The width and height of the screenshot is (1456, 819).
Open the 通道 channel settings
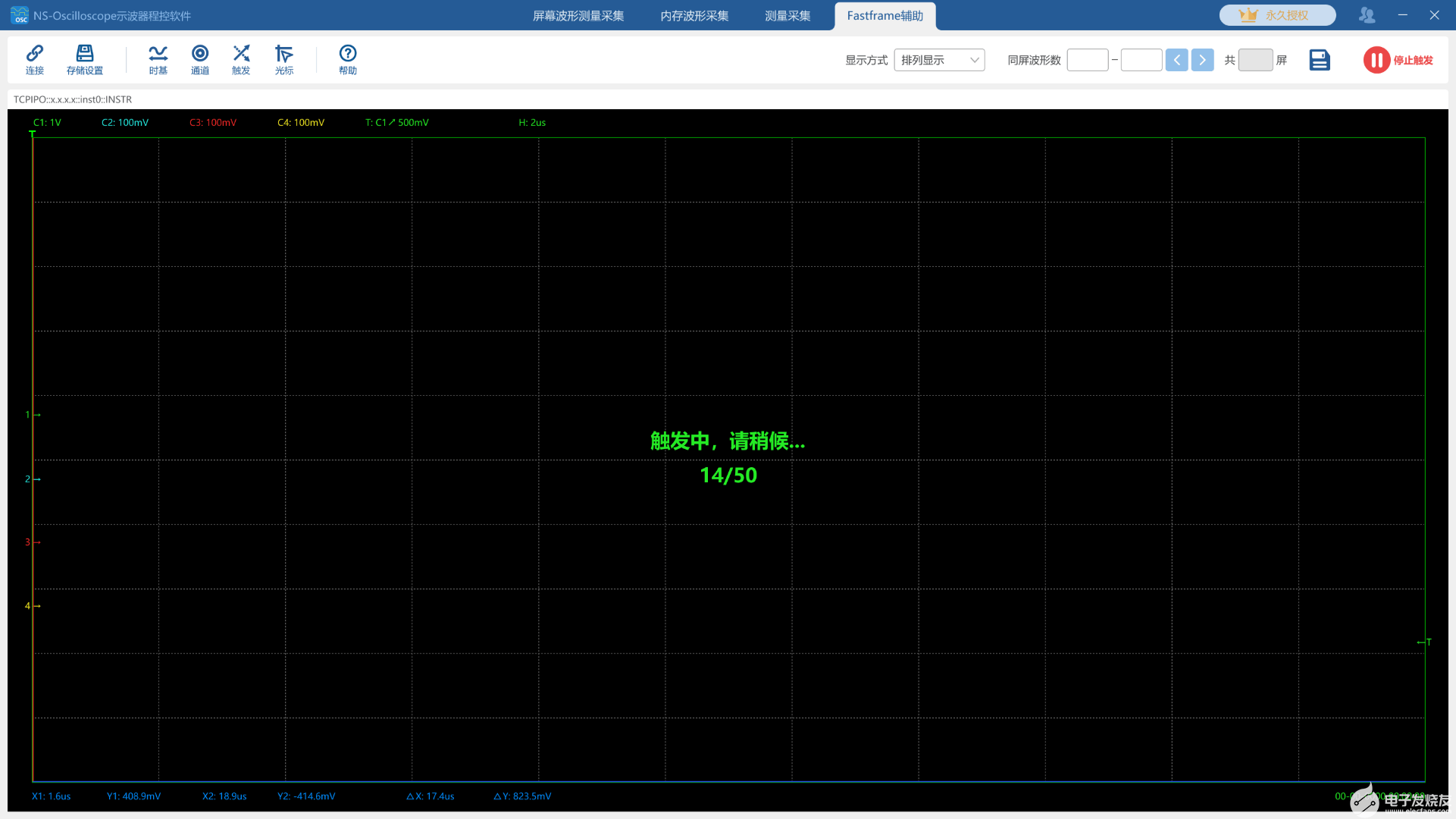[200, 59]
